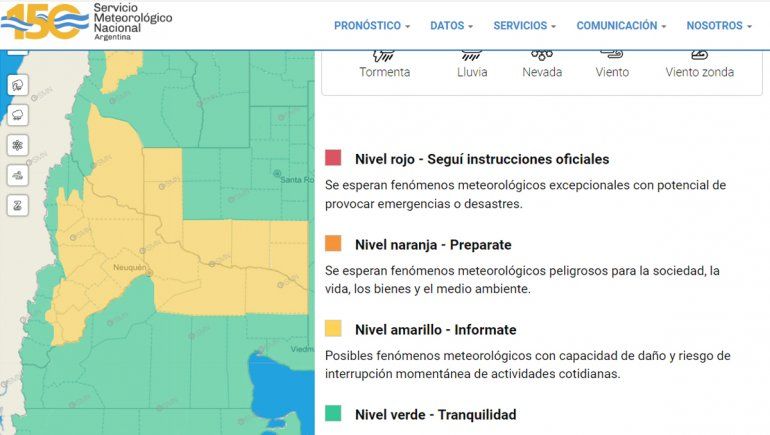
Task: Select the Zonda wind filter in map sidebar
Action: [x=18, y=205]
